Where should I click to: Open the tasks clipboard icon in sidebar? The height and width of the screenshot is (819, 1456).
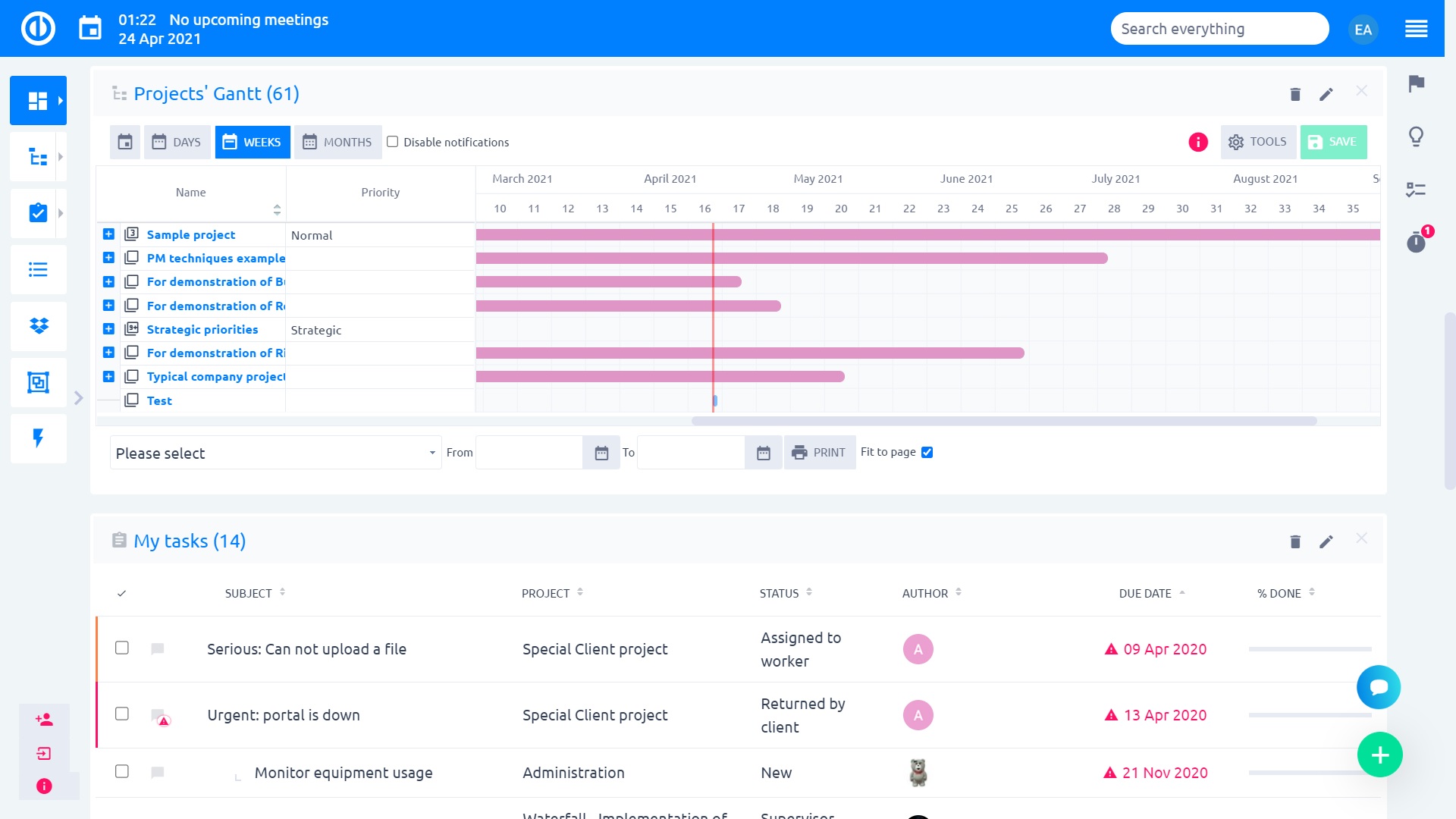(x=38, y=213)
